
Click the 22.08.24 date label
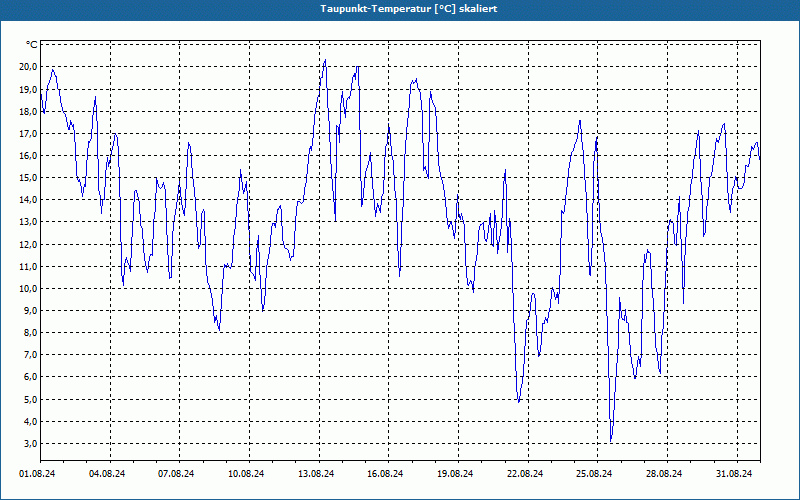tap(525, 474)
